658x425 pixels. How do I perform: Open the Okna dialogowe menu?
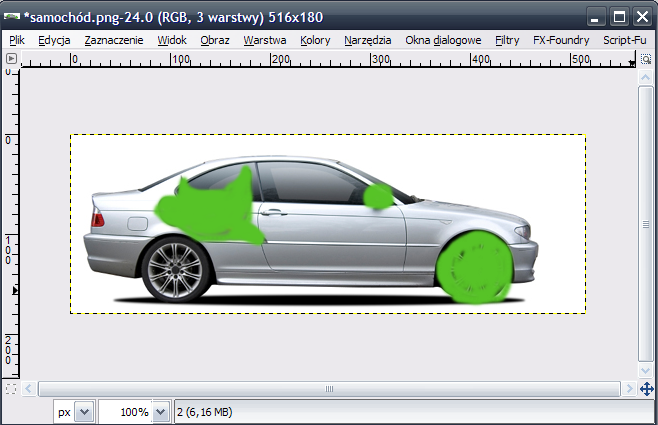[443, 40]
